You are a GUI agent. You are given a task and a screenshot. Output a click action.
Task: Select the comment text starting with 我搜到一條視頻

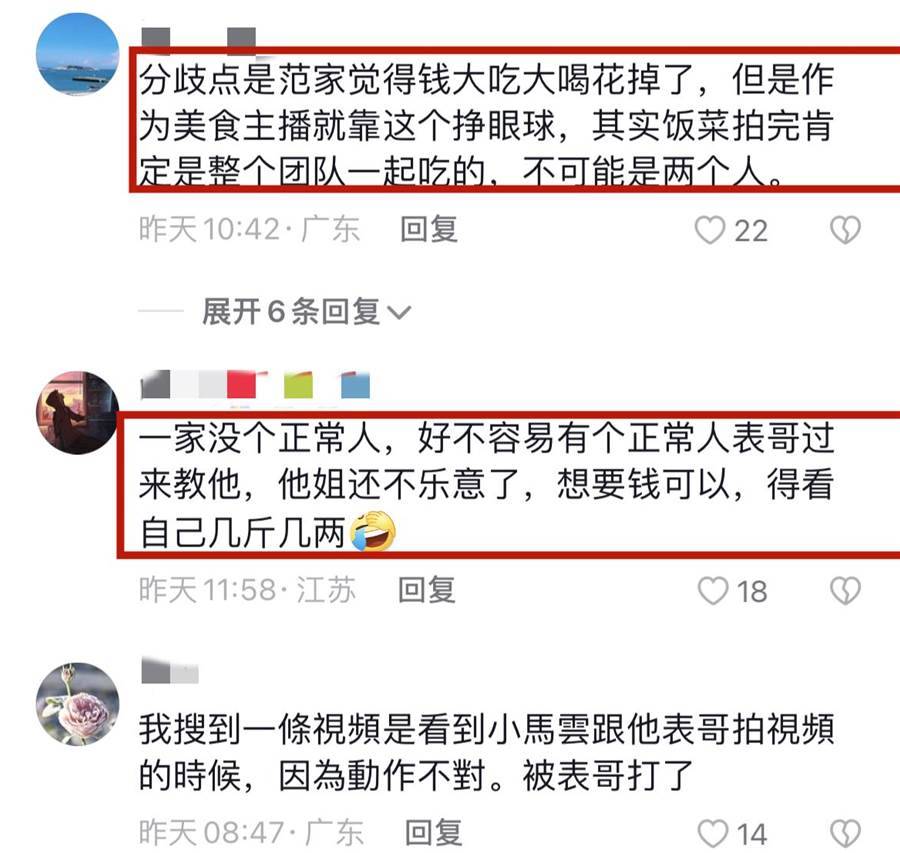pos(487,753)
